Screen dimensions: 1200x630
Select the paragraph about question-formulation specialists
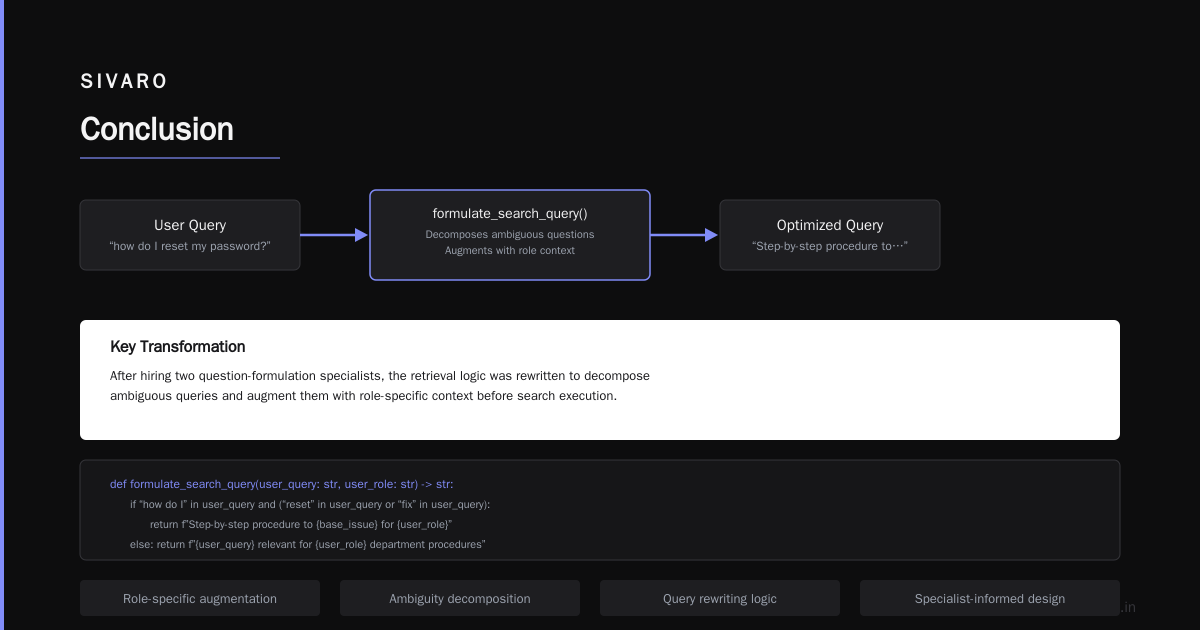click(380, 386)
